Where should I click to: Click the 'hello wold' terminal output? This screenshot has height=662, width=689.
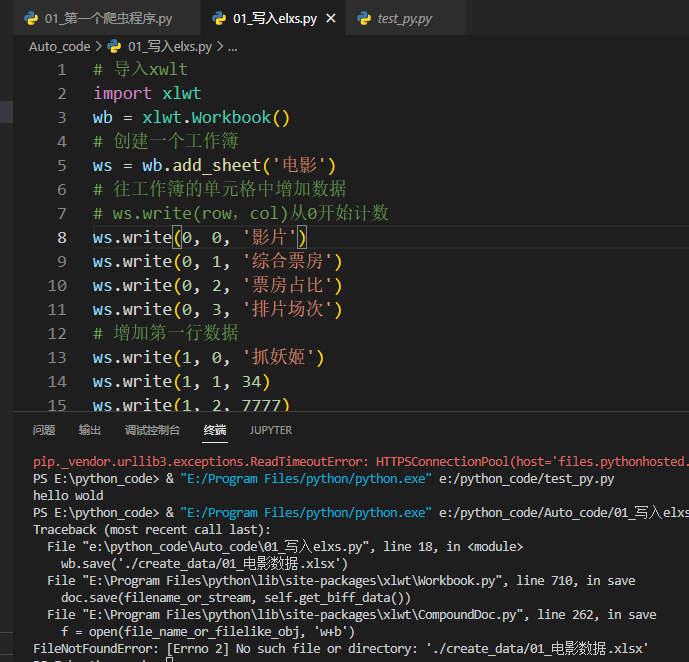click(69, 496)
